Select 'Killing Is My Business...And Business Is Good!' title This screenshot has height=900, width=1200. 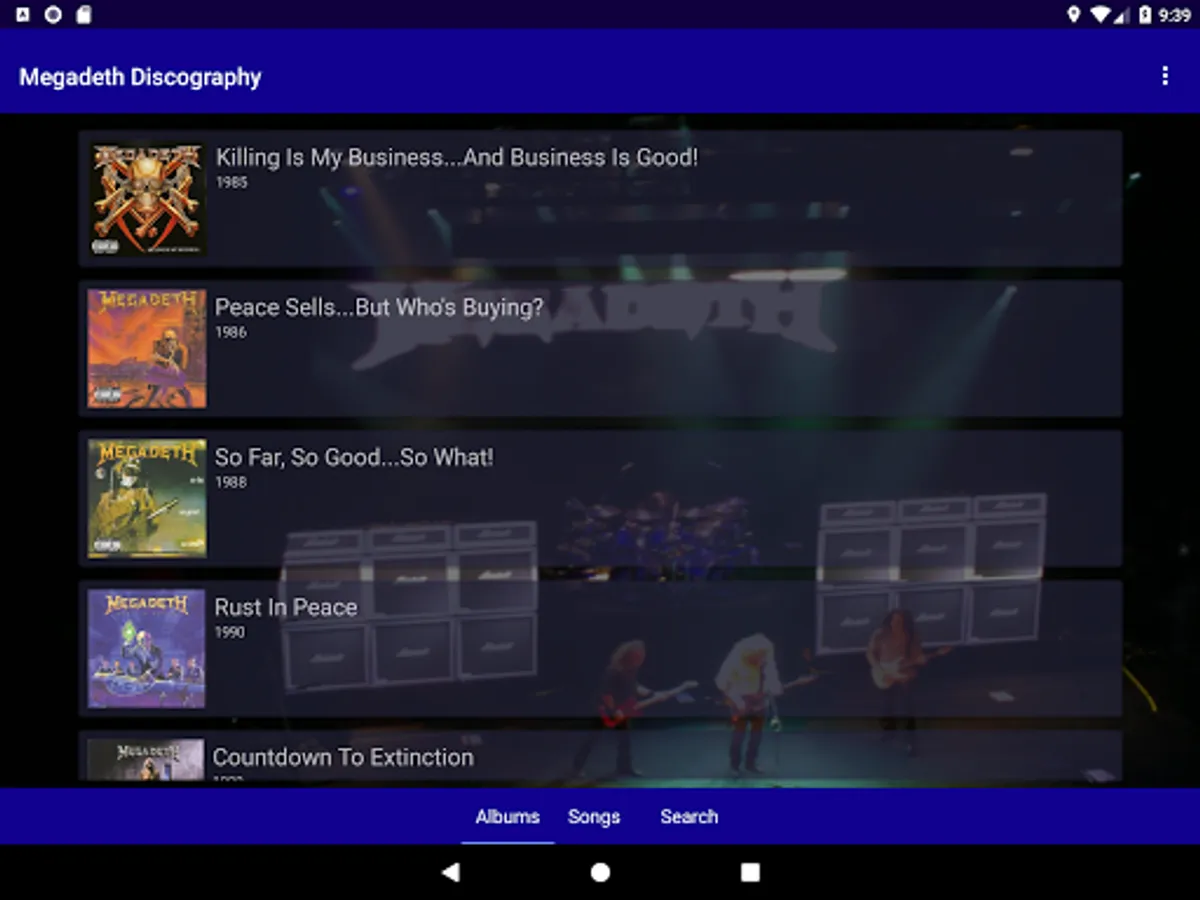coord(457,158)
